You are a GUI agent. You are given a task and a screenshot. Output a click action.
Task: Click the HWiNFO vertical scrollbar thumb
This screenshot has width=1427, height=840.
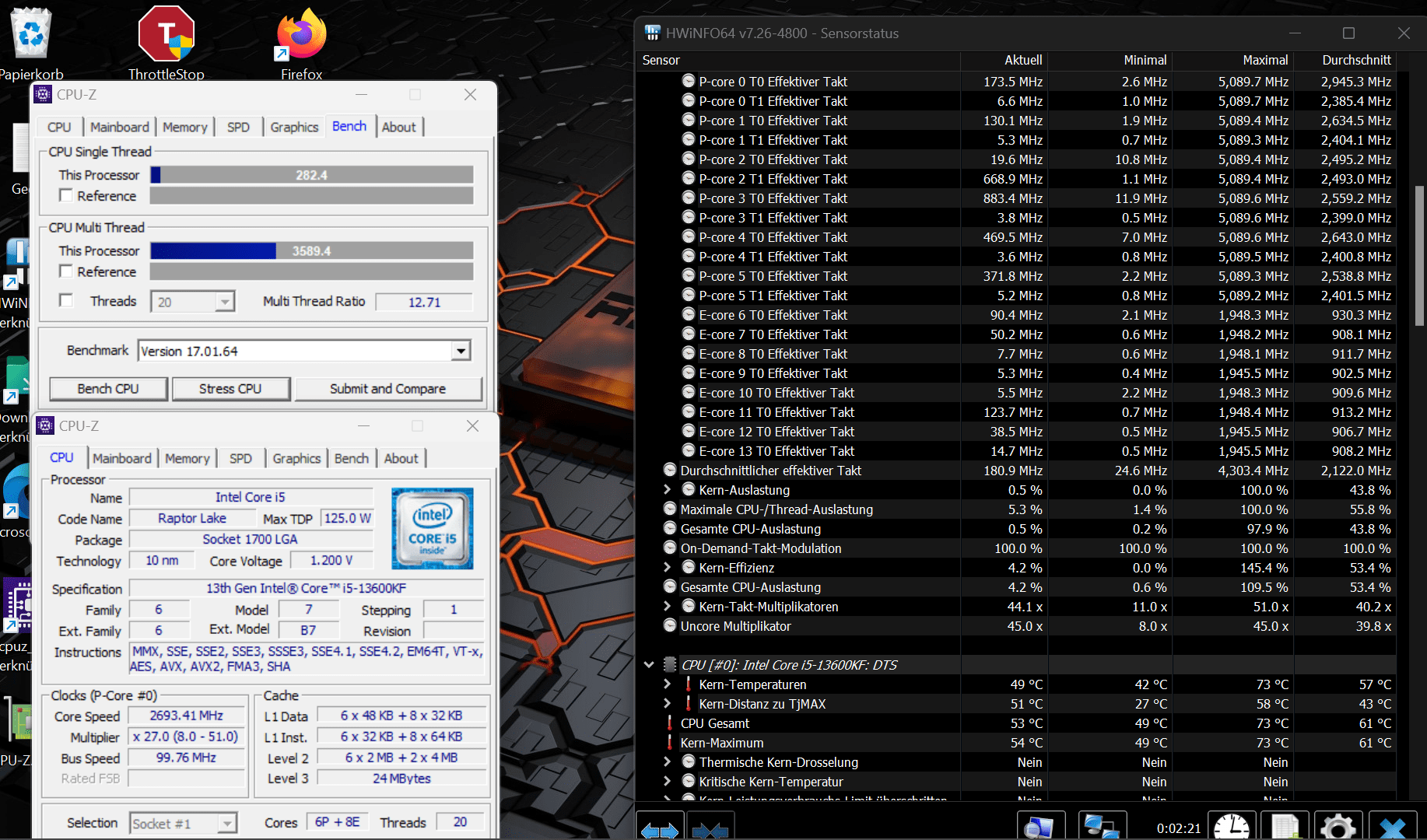[x=1419, y=256]
